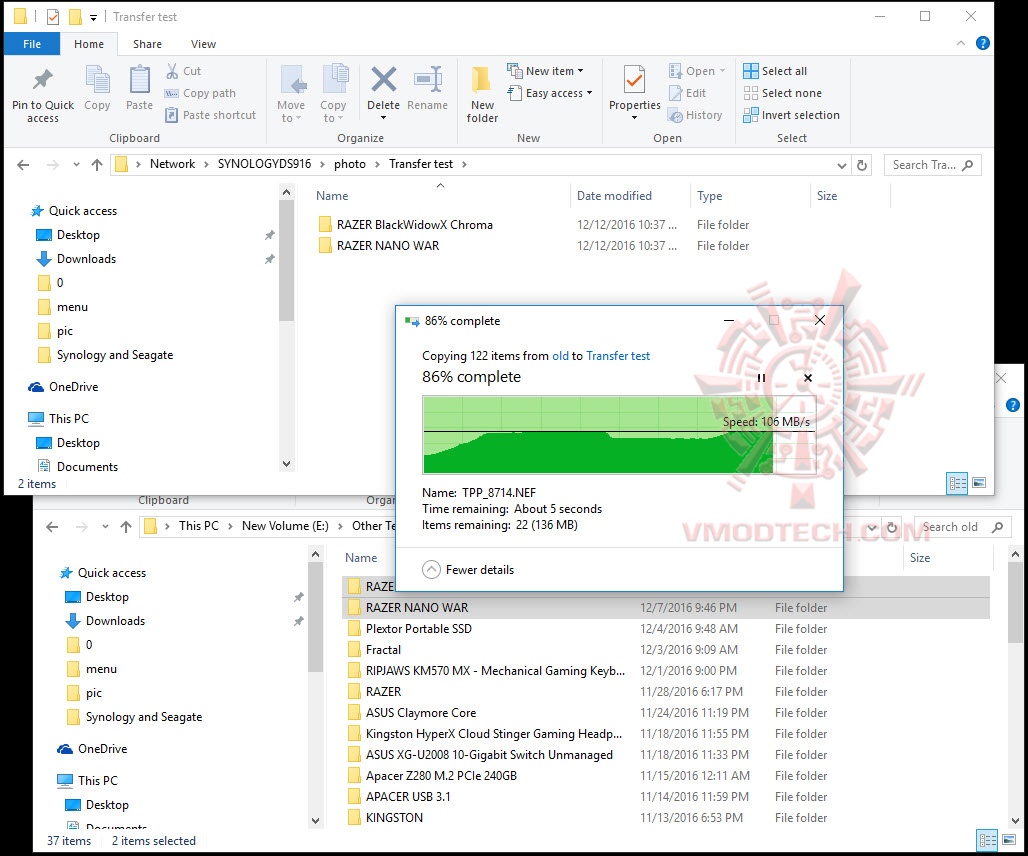
Task: Open Synology and Seagate folder in Transfer test pane
Action: (115, 355)
